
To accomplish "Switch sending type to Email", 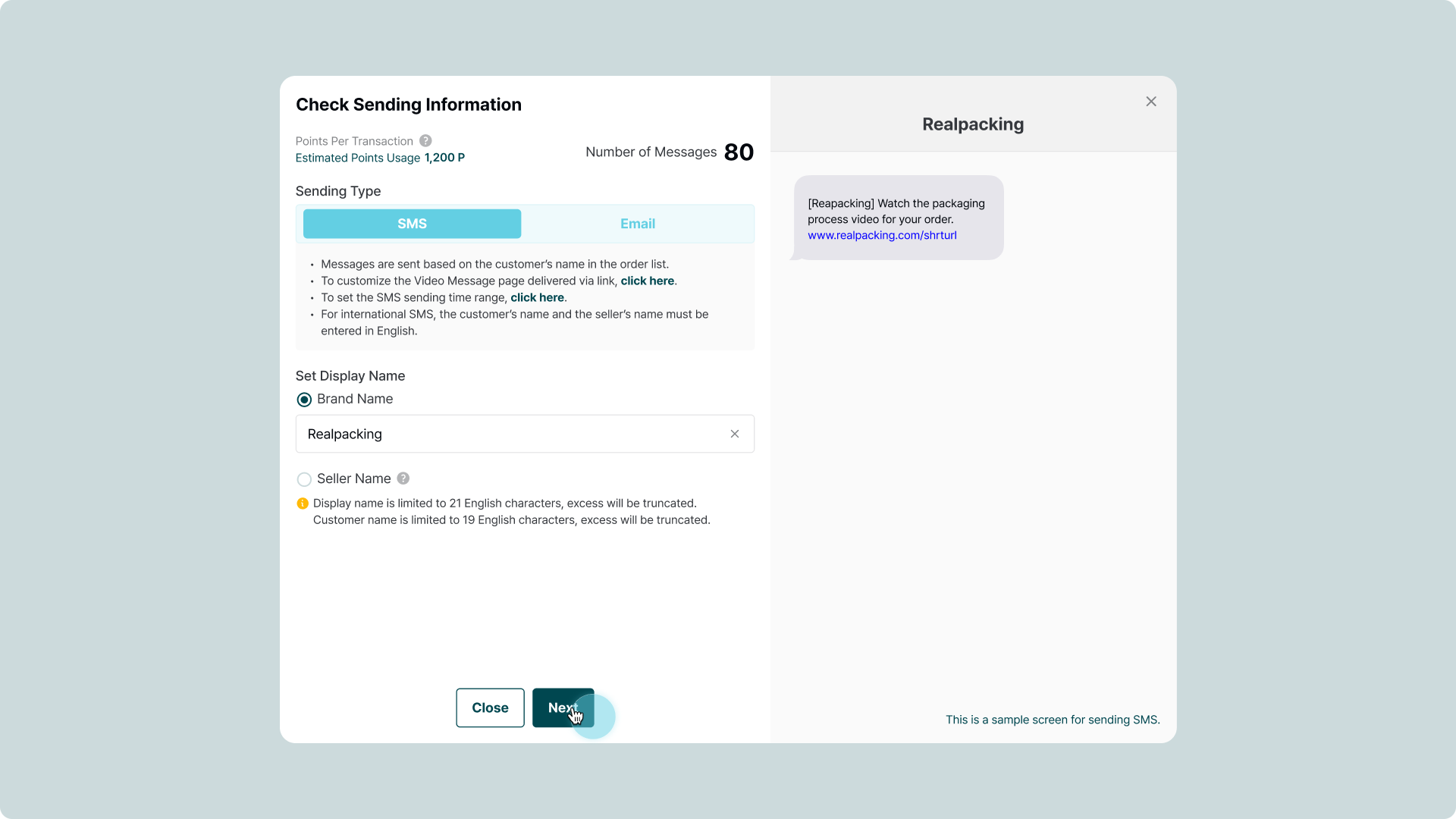I will (637, 224).
